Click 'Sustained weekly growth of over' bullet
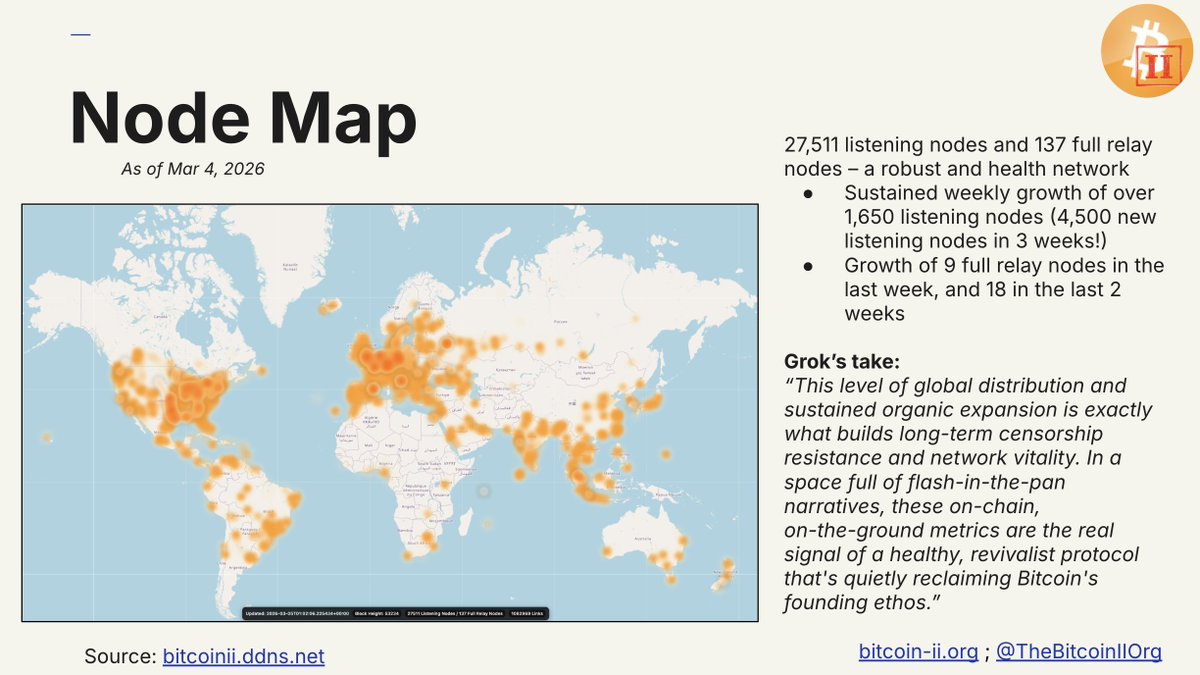The height and width of the screenshot is (675, 1200). tap(999, 193)
